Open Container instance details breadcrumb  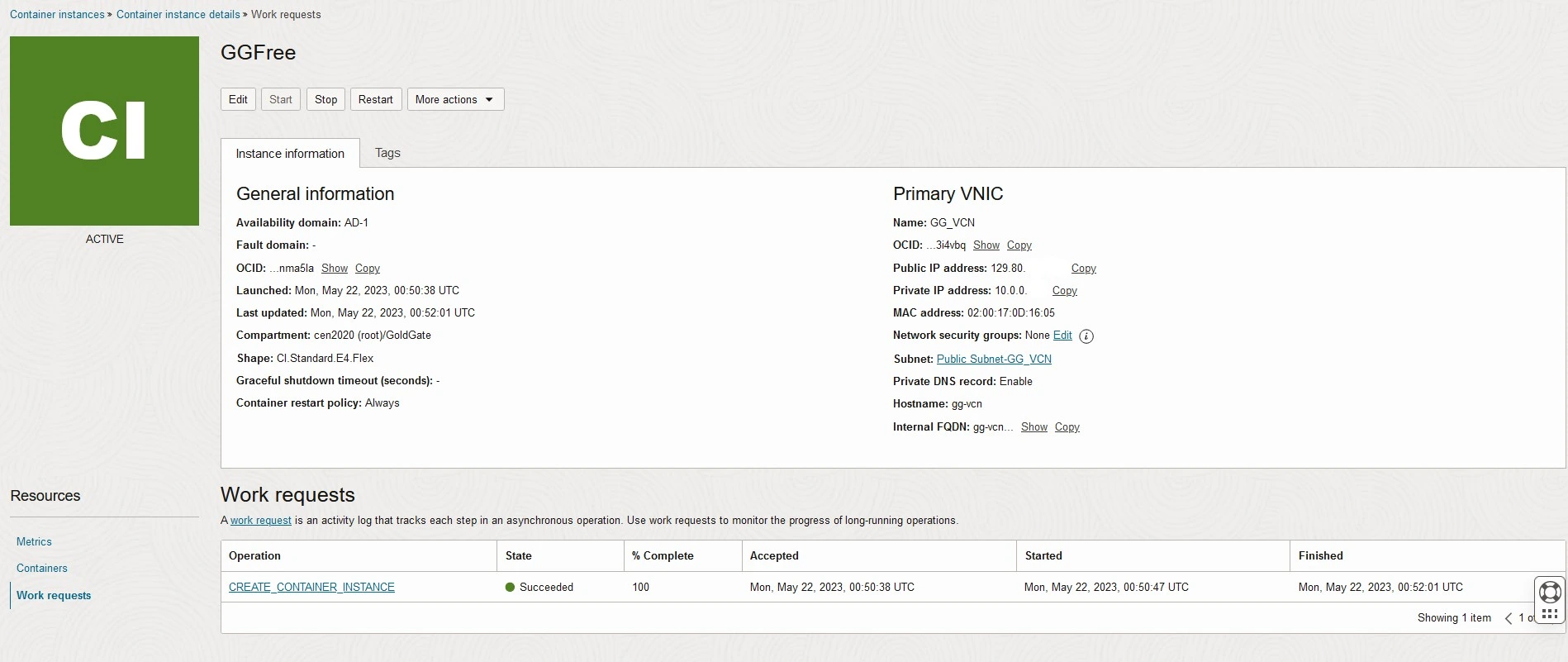(x=178, y=14)
